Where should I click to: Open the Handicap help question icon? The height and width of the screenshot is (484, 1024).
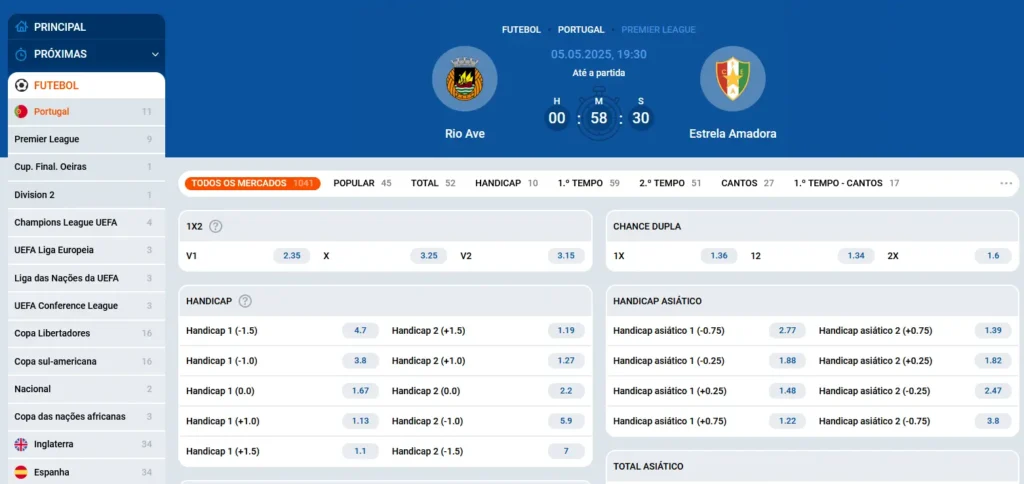coord(245,301)
